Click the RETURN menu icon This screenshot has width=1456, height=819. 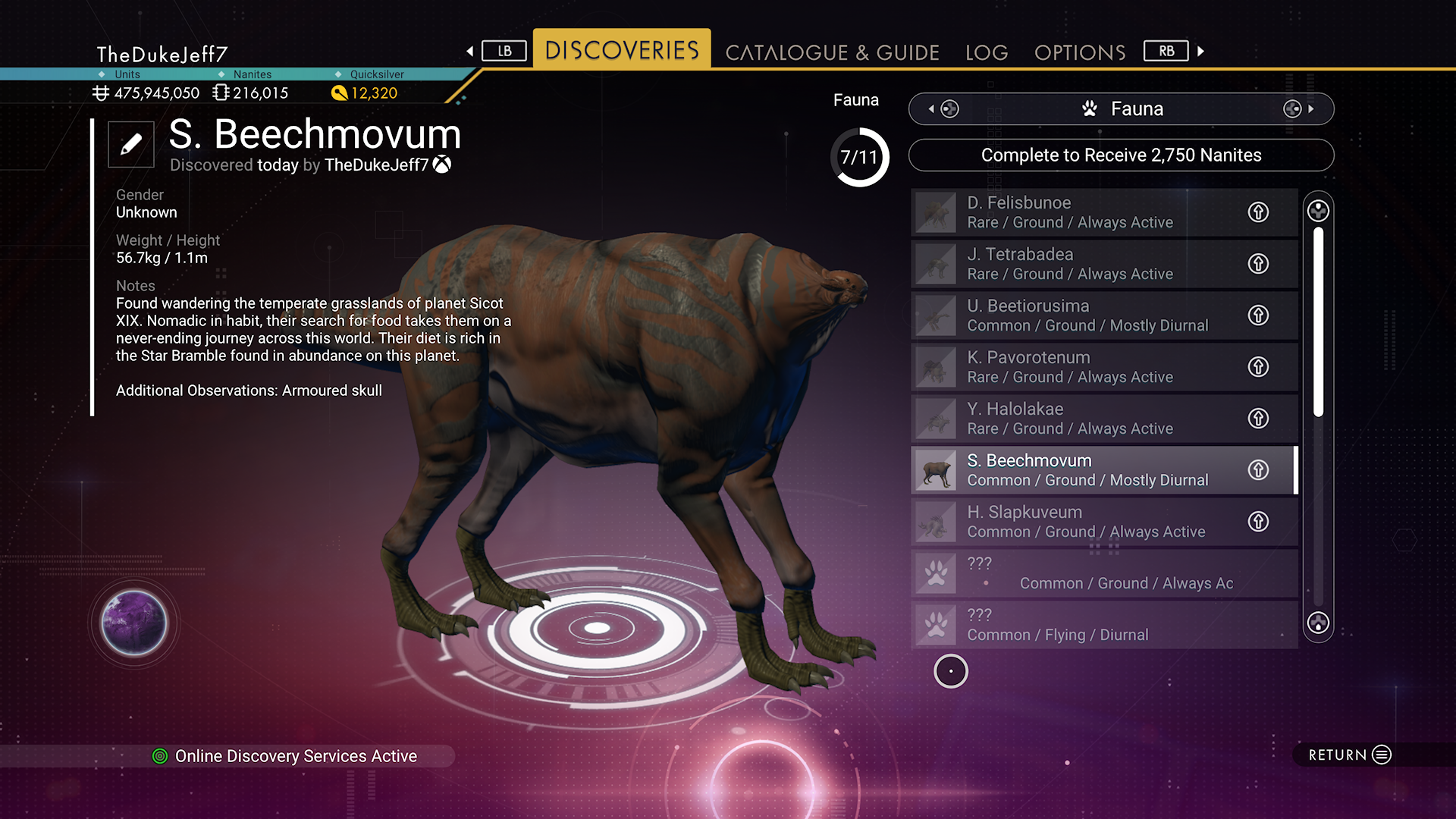(x=1382, y=755)
